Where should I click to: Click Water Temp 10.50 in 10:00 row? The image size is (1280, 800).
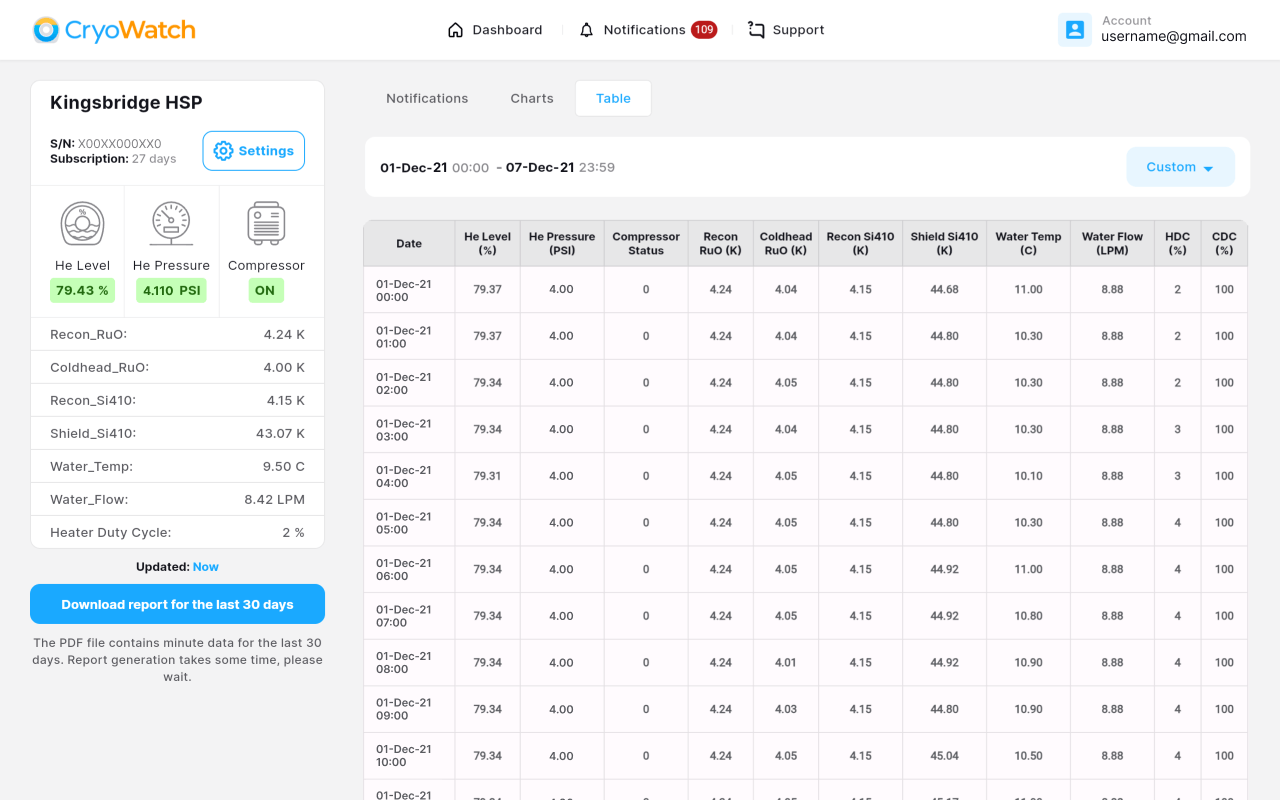tap(1029, 756)
